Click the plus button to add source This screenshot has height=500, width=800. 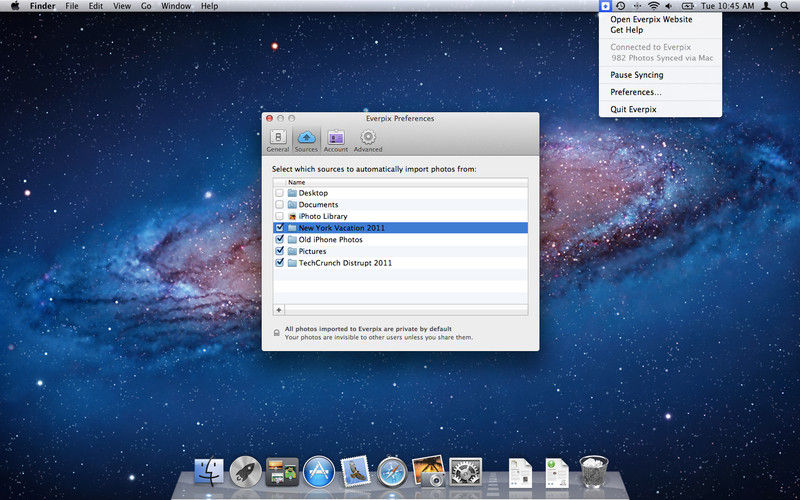[279, 310]
